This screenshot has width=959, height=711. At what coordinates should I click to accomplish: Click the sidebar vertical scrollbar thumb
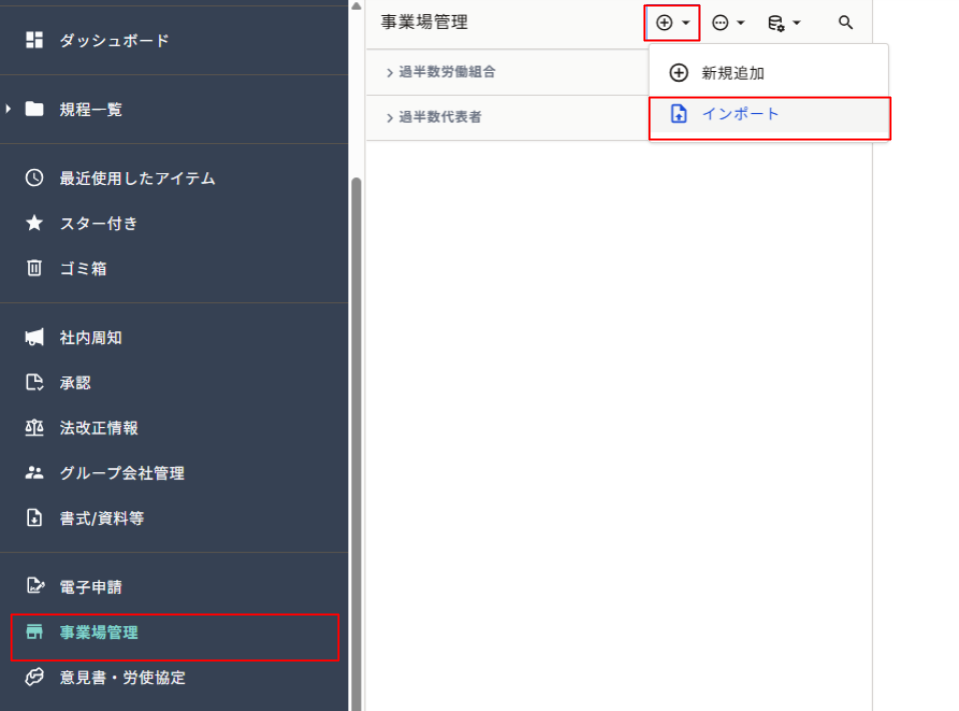click(356, 443)
